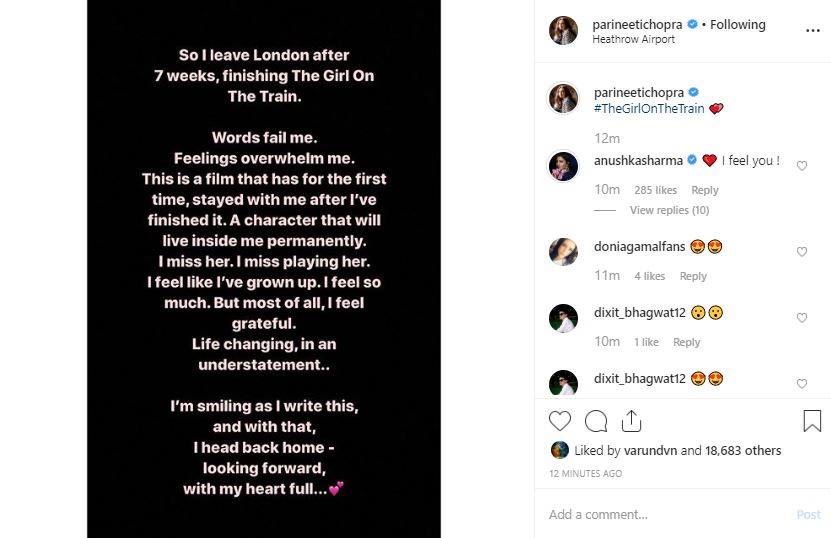
Task: Toggle the Following button in header
Action: [x=738, y=24]
